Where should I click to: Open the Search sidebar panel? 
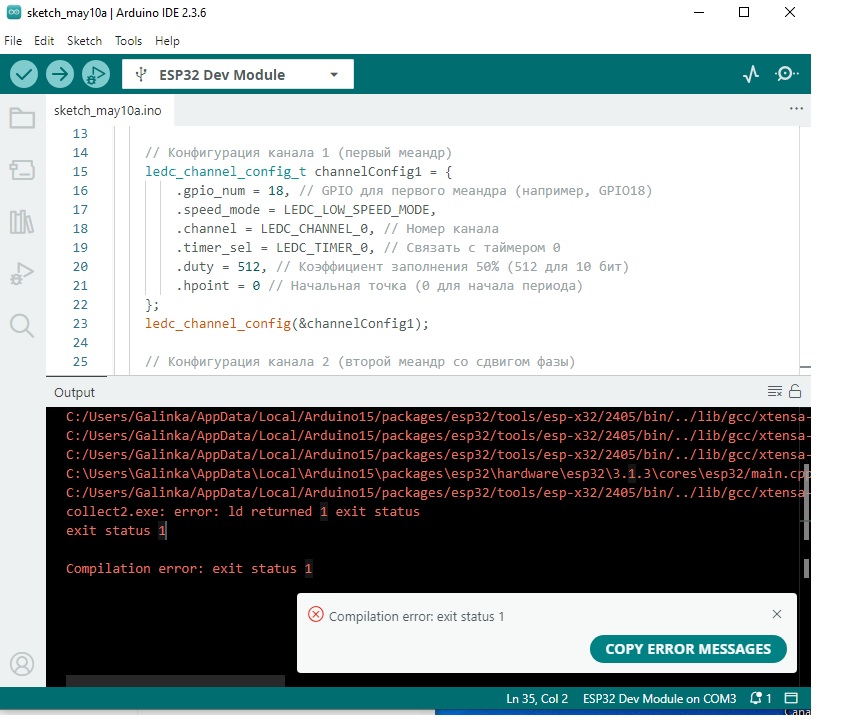(x=22, y=326)
